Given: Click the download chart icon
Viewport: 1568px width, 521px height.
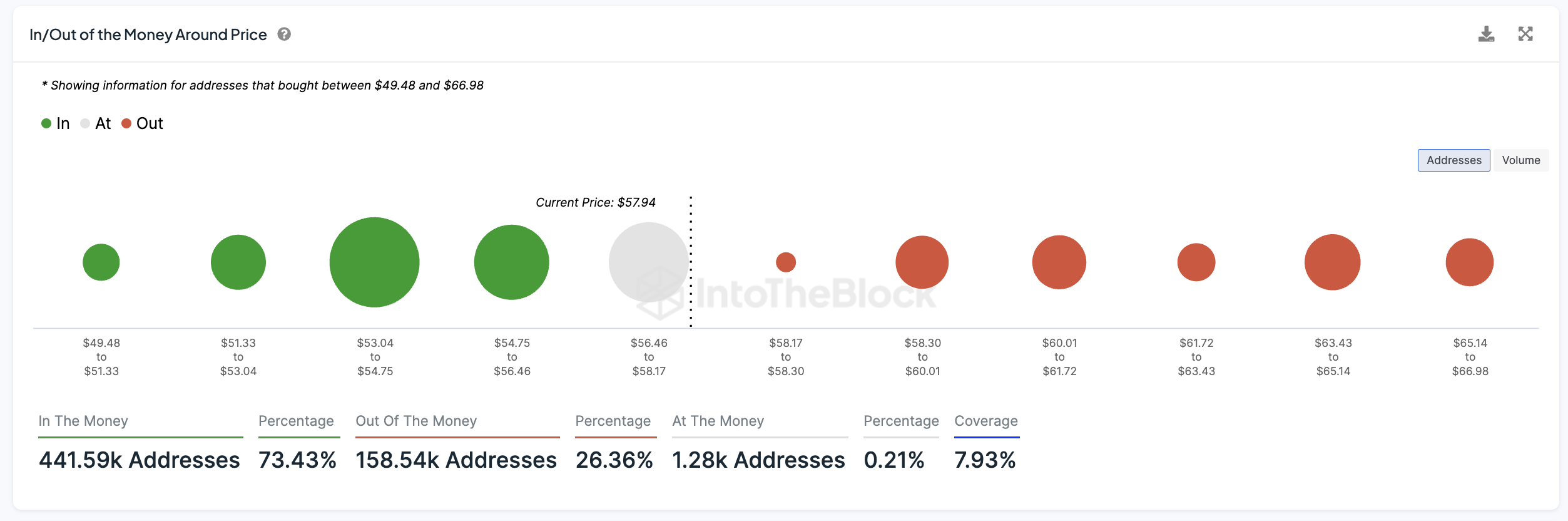Looking at the screenshot, I should [x=1486, y=34].
